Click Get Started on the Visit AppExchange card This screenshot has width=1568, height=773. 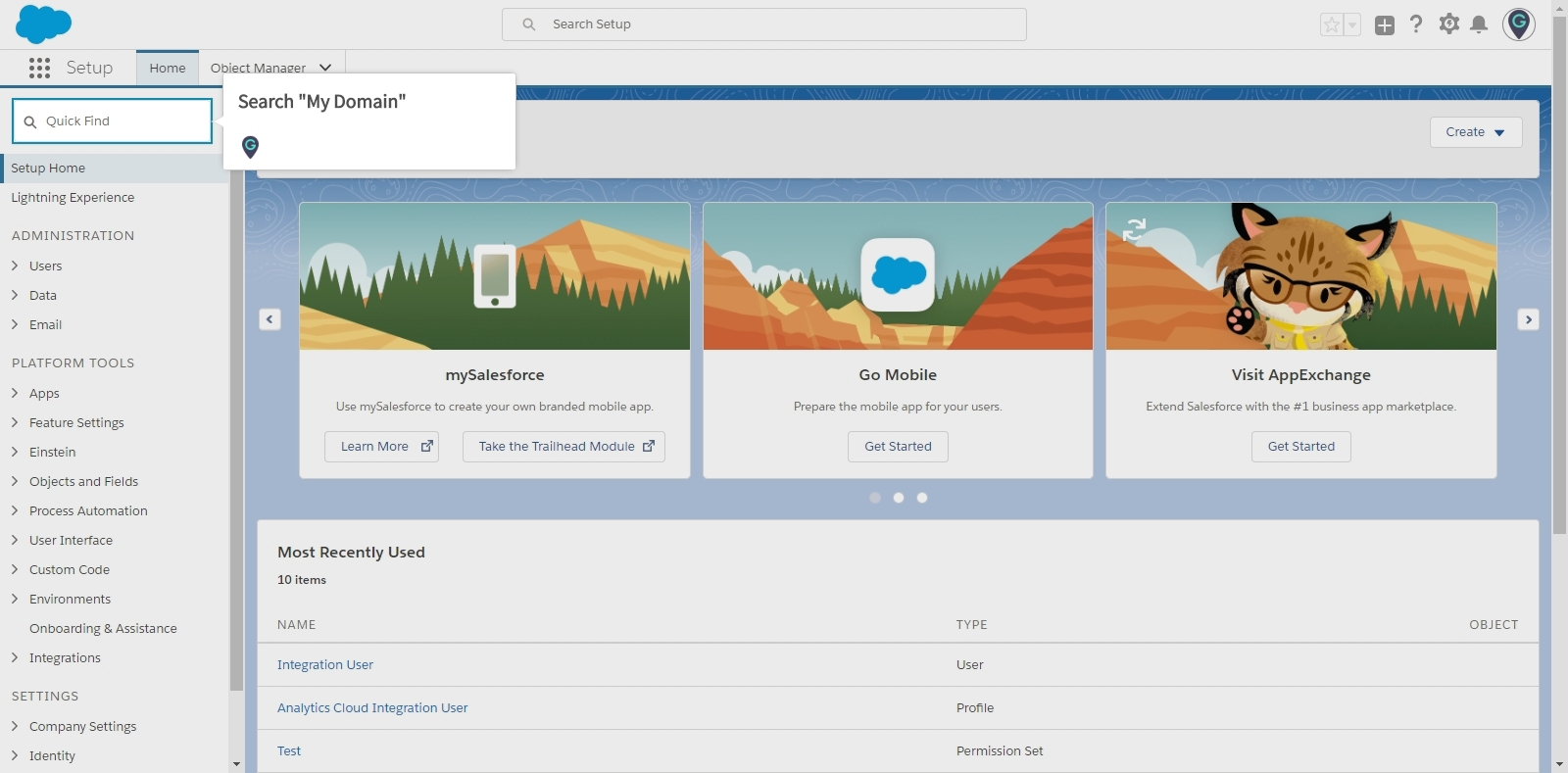click(1301, 447)
